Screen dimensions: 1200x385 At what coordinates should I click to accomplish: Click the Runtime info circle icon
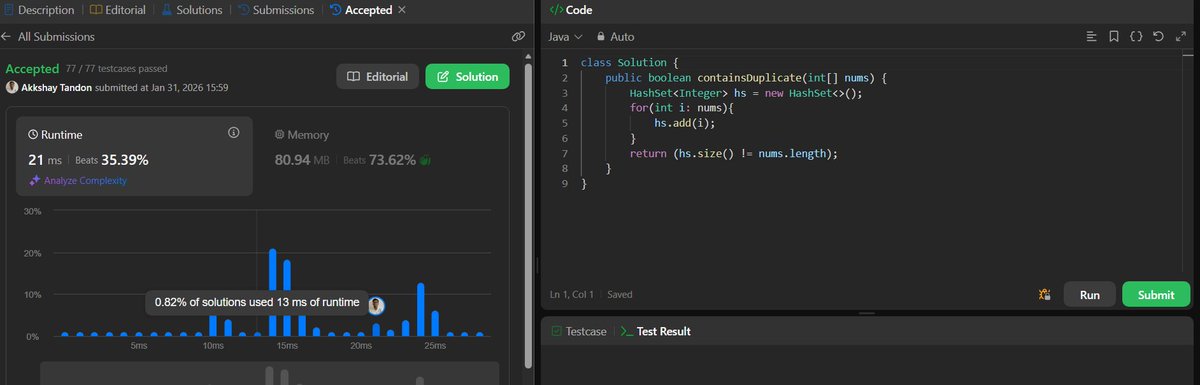click(234, 132)
